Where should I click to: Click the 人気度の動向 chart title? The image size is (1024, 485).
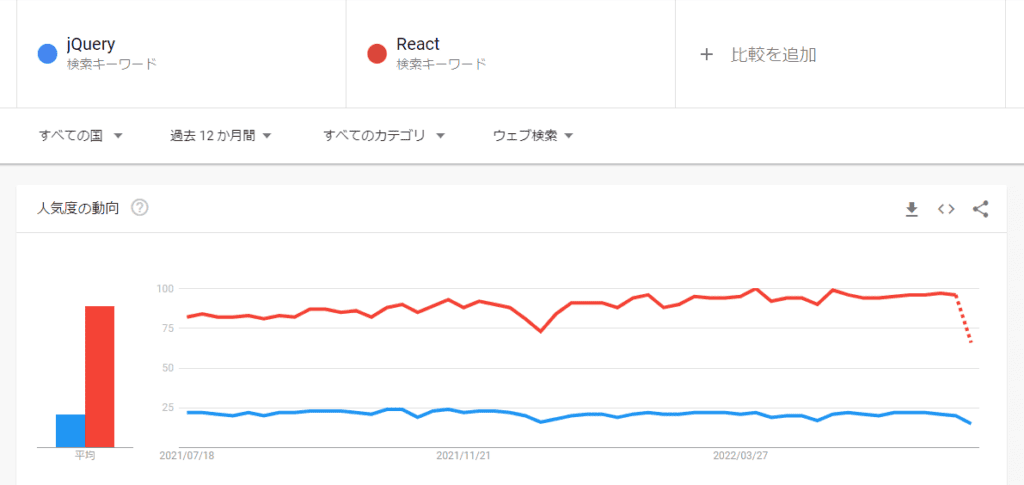point(78,208)
